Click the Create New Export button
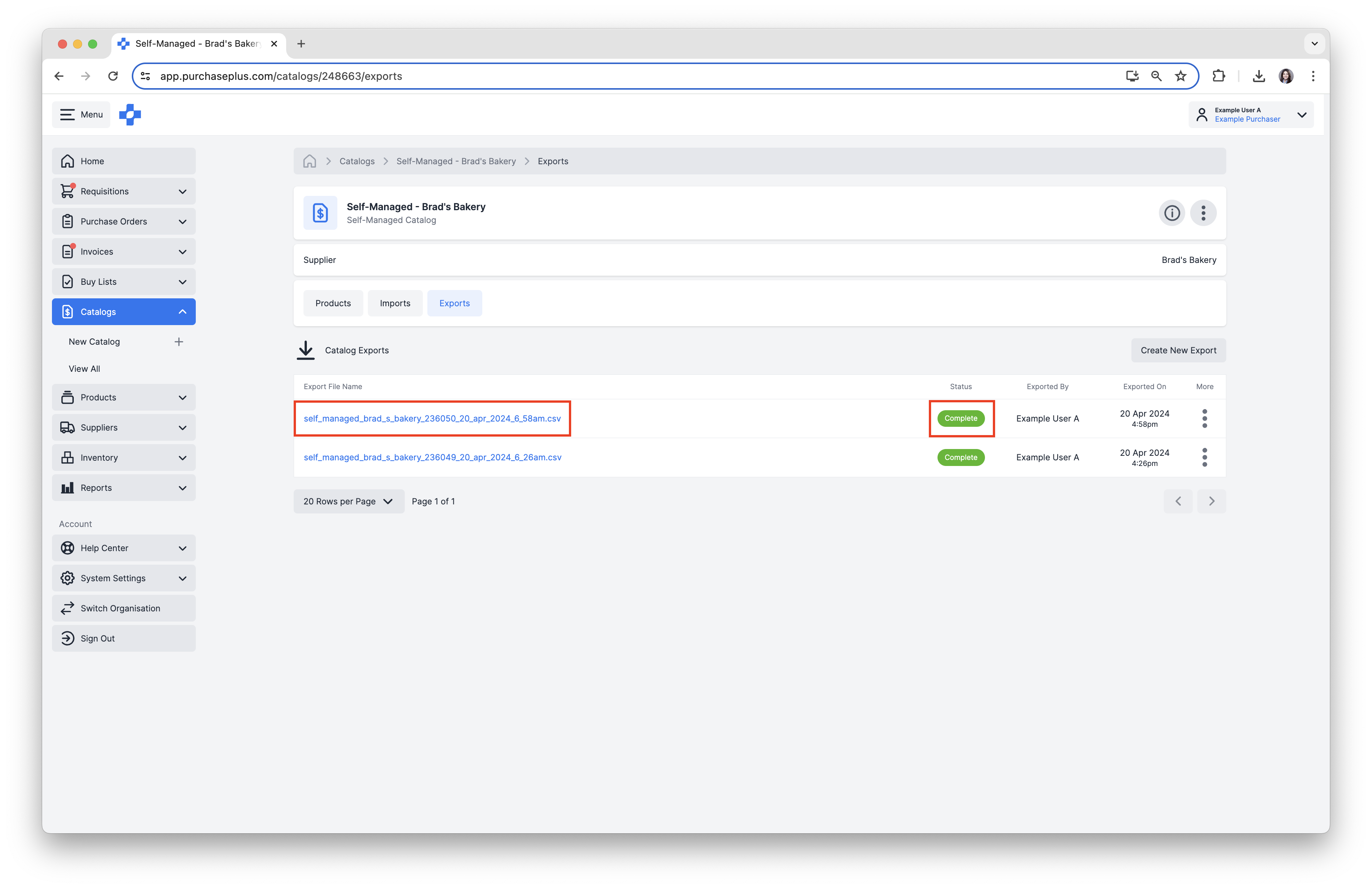 (1178, 350)
